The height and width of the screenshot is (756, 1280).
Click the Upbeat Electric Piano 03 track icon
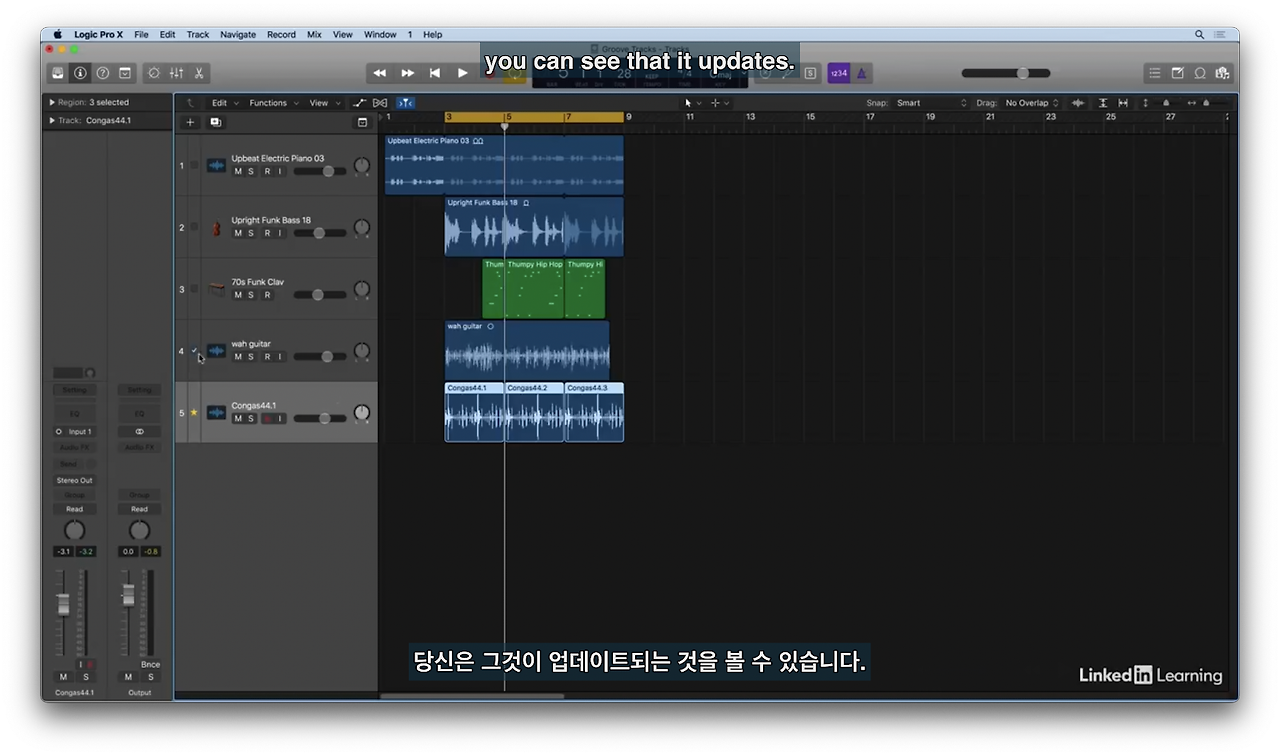216,165
